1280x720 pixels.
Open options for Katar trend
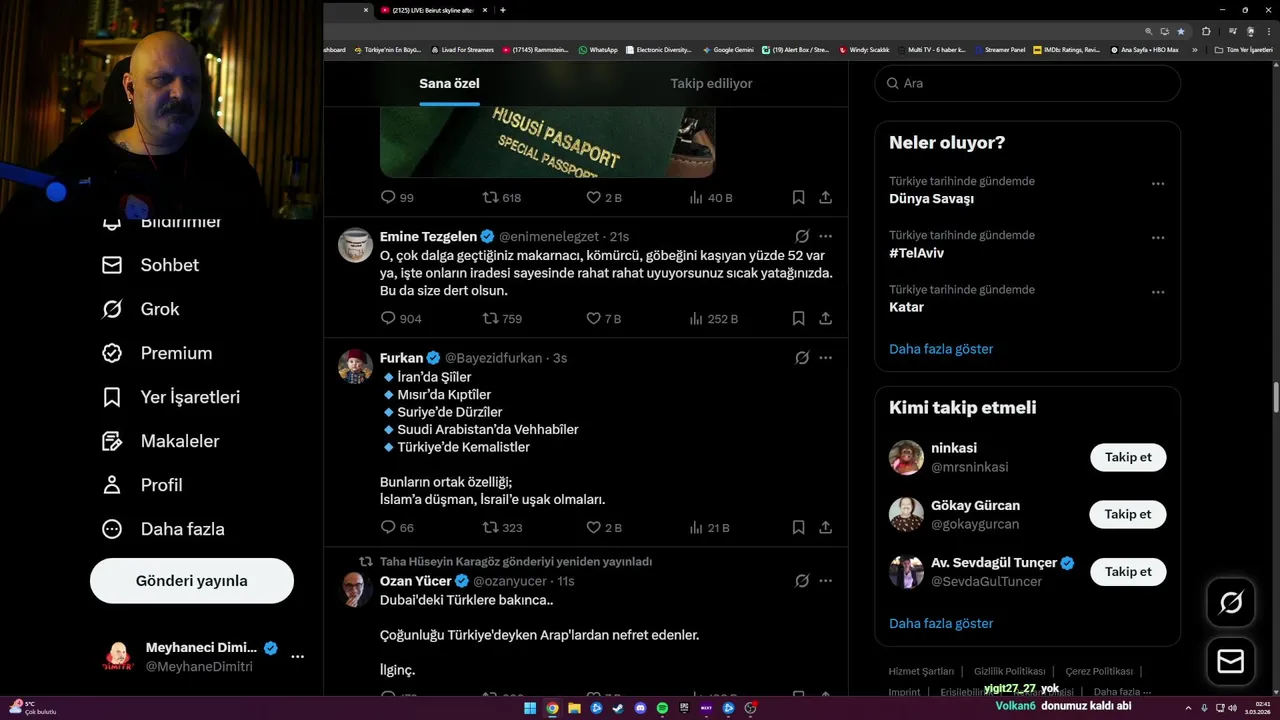(1158, 292)
